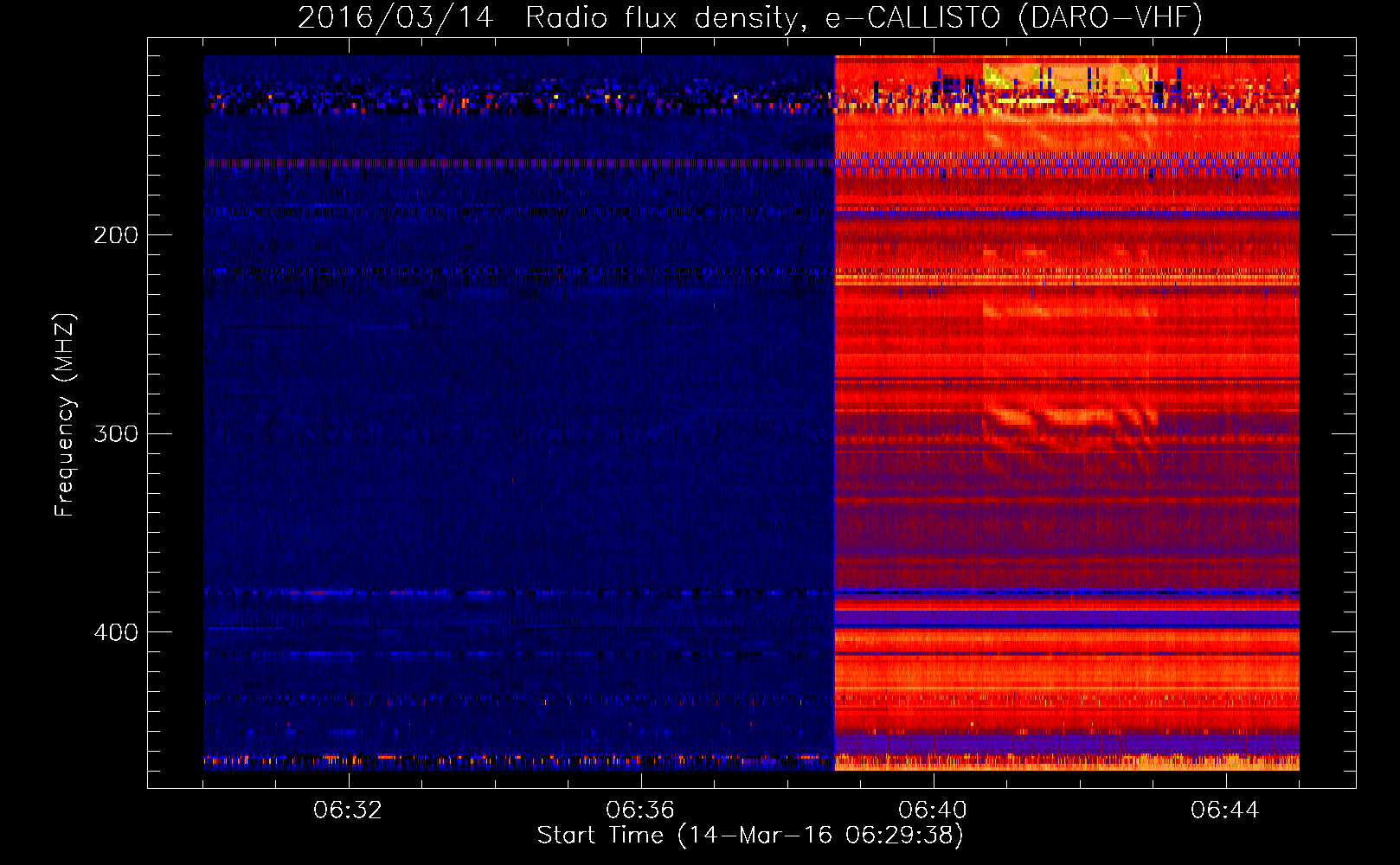Click the "400" frequency tick label
The height and width of the screenshot is (865, 1400).
click(116, 632)
